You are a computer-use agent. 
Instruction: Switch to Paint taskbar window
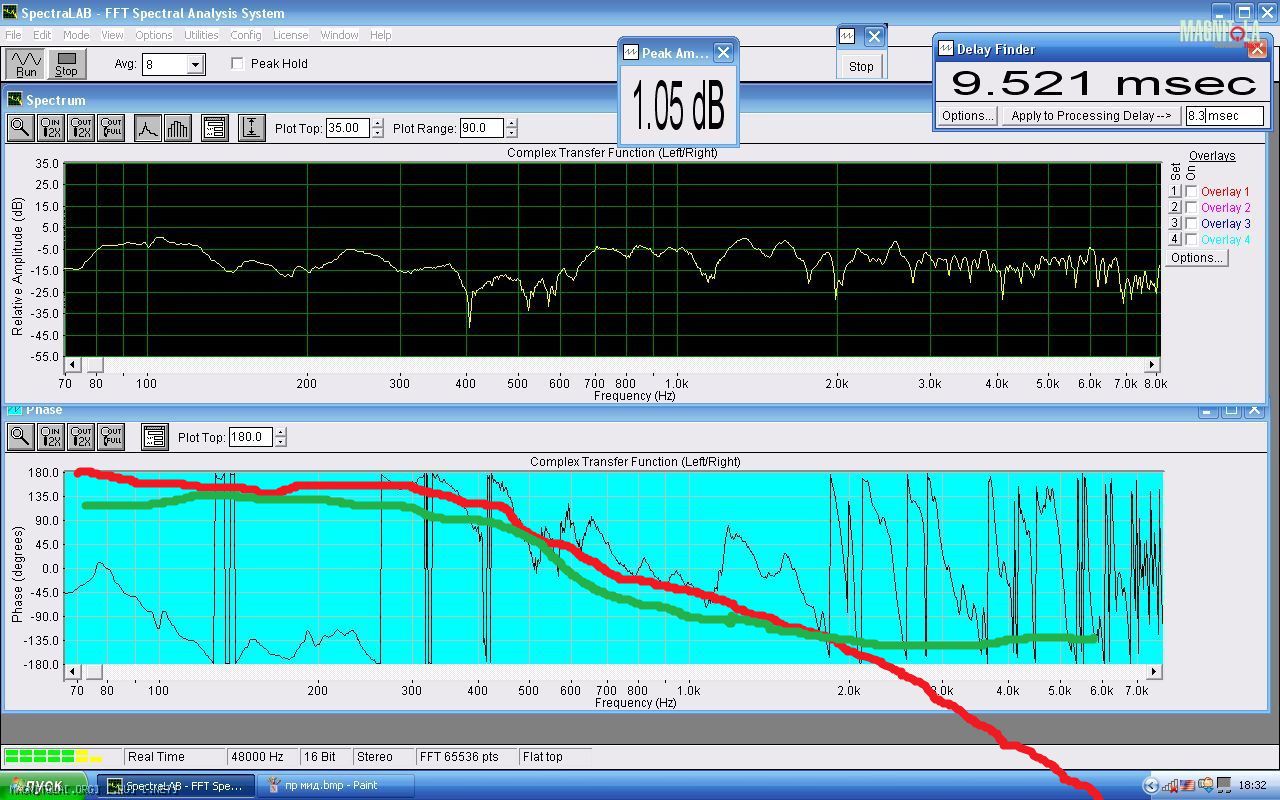pos(334,785)
